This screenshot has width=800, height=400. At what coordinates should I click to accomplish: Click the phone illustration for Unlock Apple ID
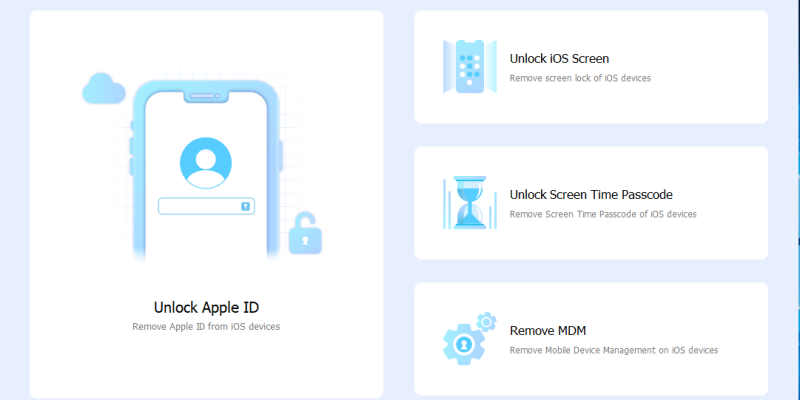[x=206, y=169]
